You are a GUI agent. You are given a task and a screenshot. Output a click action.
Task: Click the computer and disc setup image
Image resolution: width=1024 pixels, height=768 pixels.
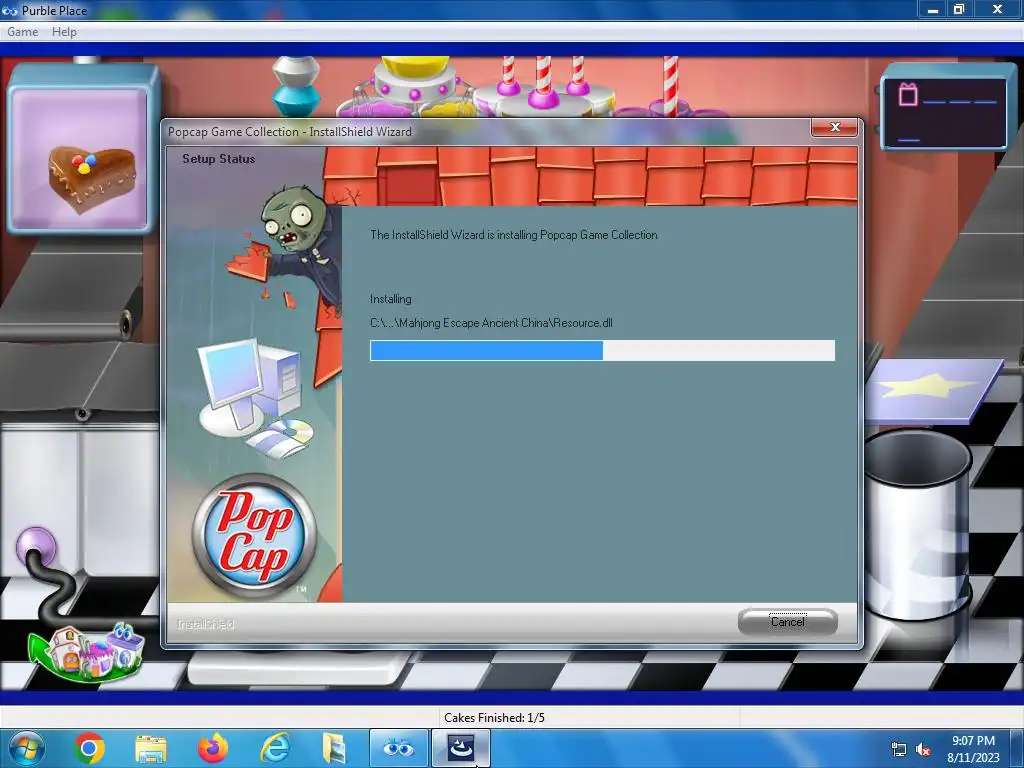tap(256, 398)
